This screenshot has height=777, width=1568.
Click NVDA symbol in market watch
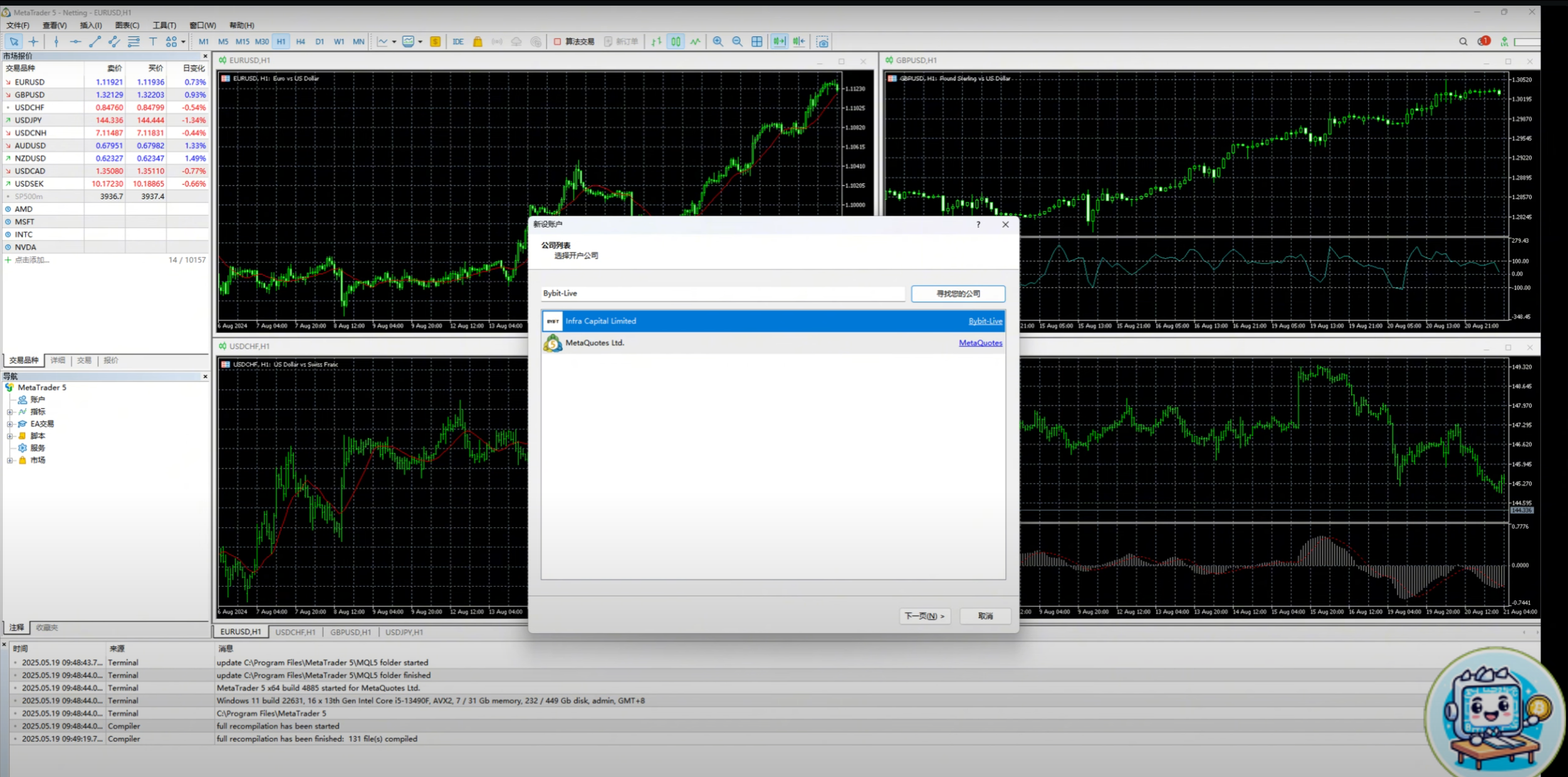coord(26,248)
